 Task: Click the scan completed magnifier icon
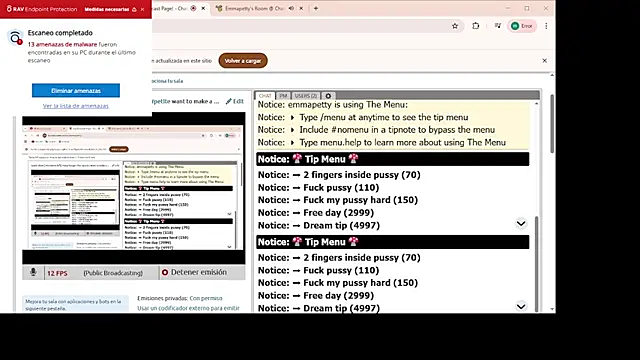(x=15, y=38)
